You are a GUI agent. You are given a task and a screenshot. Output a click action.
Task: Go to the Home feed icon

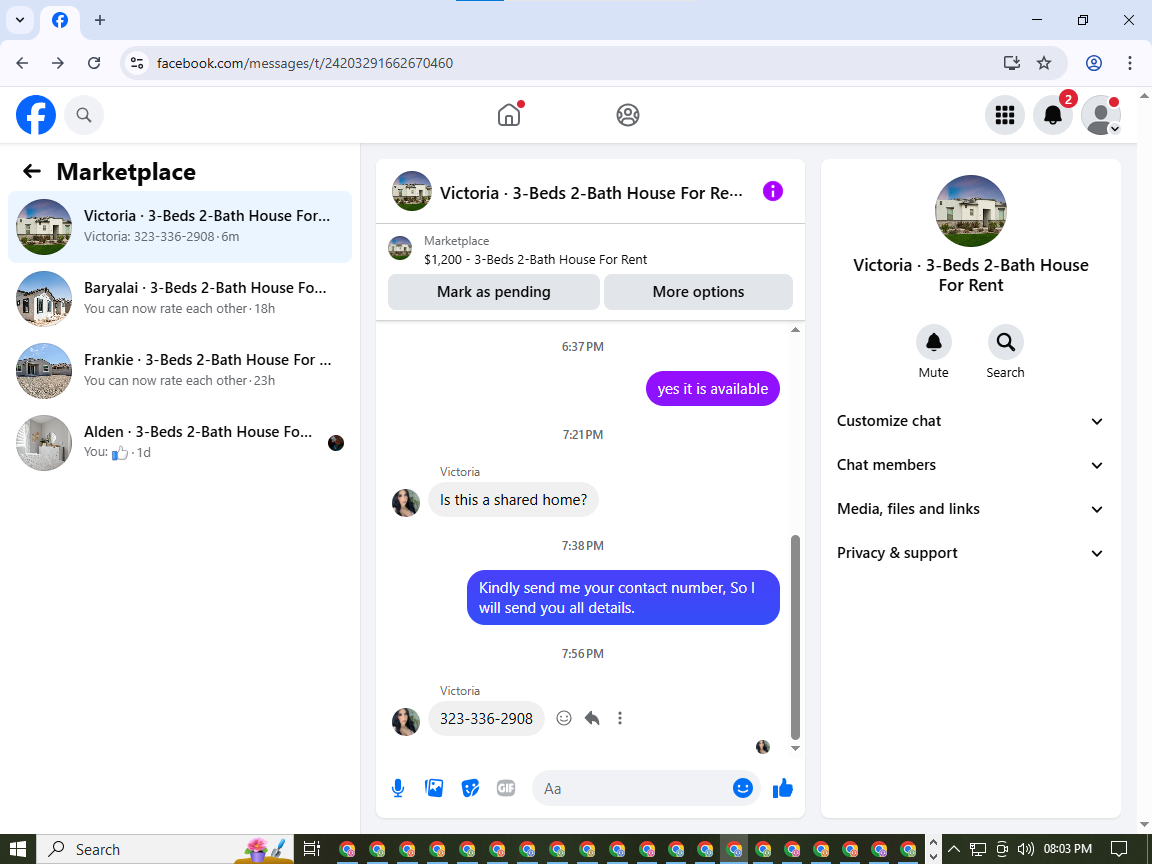[508, 115]
